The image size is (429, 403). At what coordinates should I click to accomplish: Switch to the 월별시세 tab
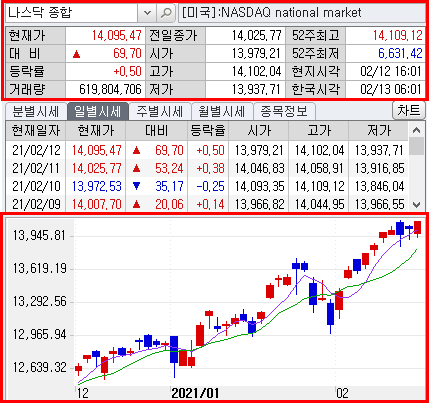(222, 111)
